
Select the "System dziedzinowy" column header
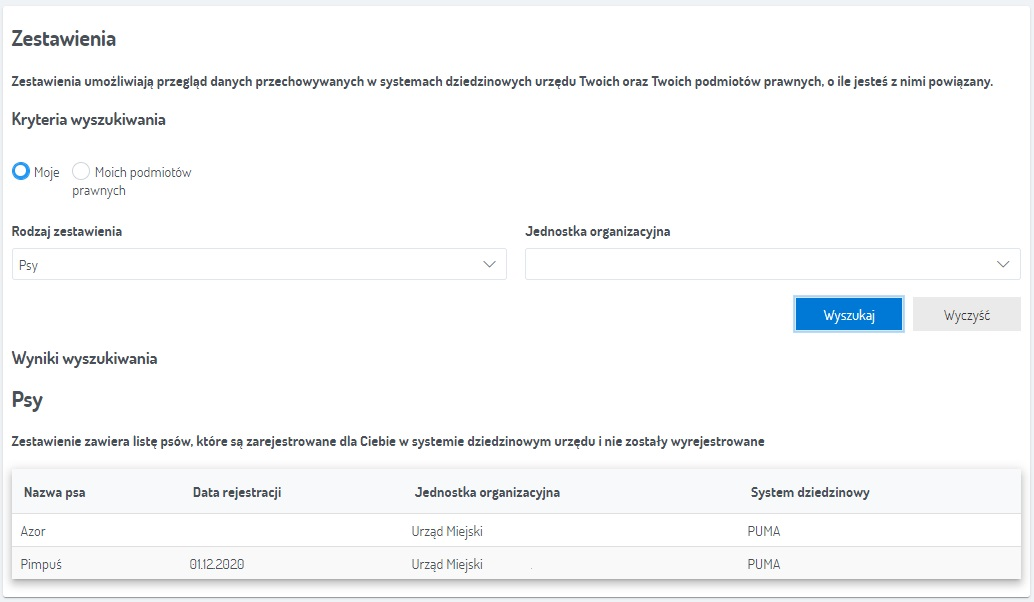[x=810, y=493]
